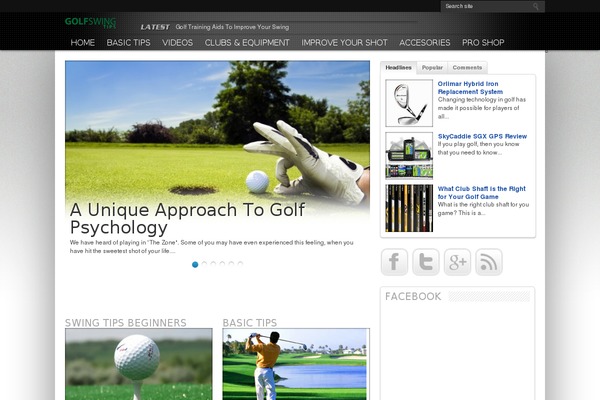Viewport: 600px width, 400px height.
Task: Open the BASIC TIPS menu item
Action: pos(129,42)
